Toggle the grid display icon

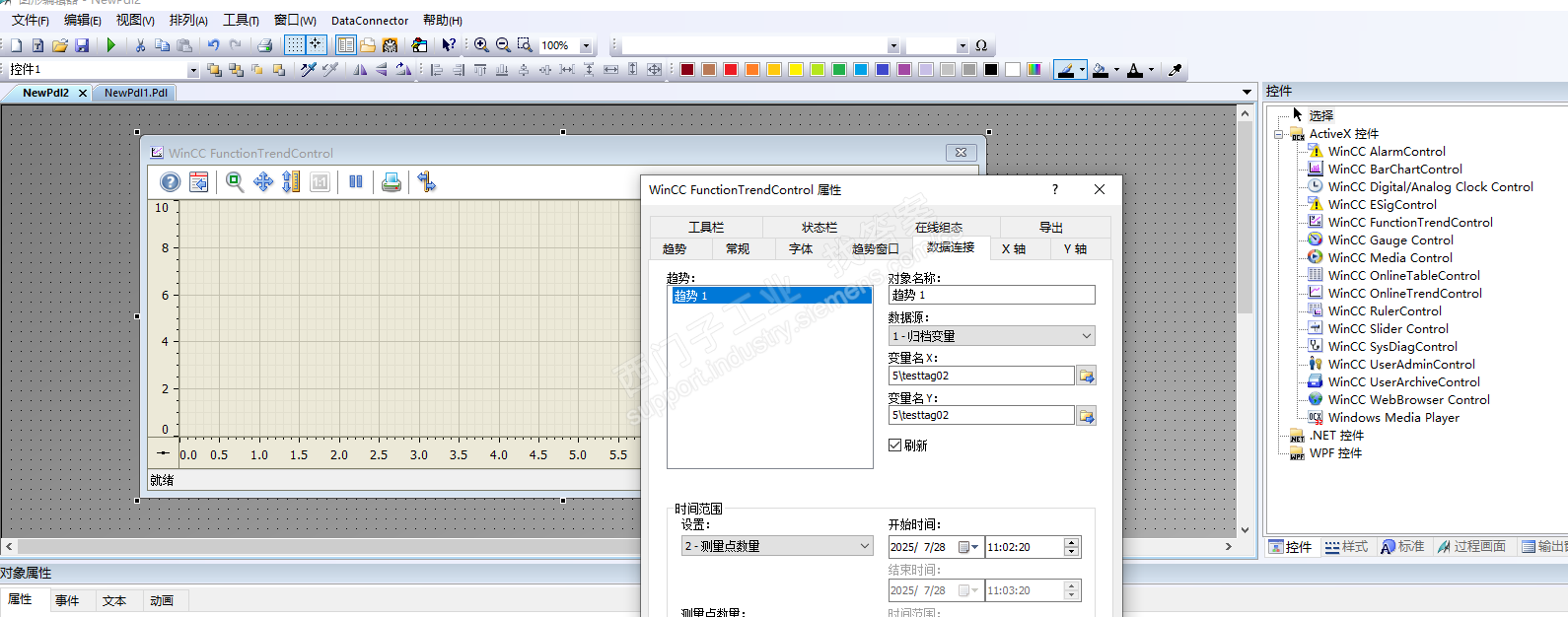[x=294, y=45]
